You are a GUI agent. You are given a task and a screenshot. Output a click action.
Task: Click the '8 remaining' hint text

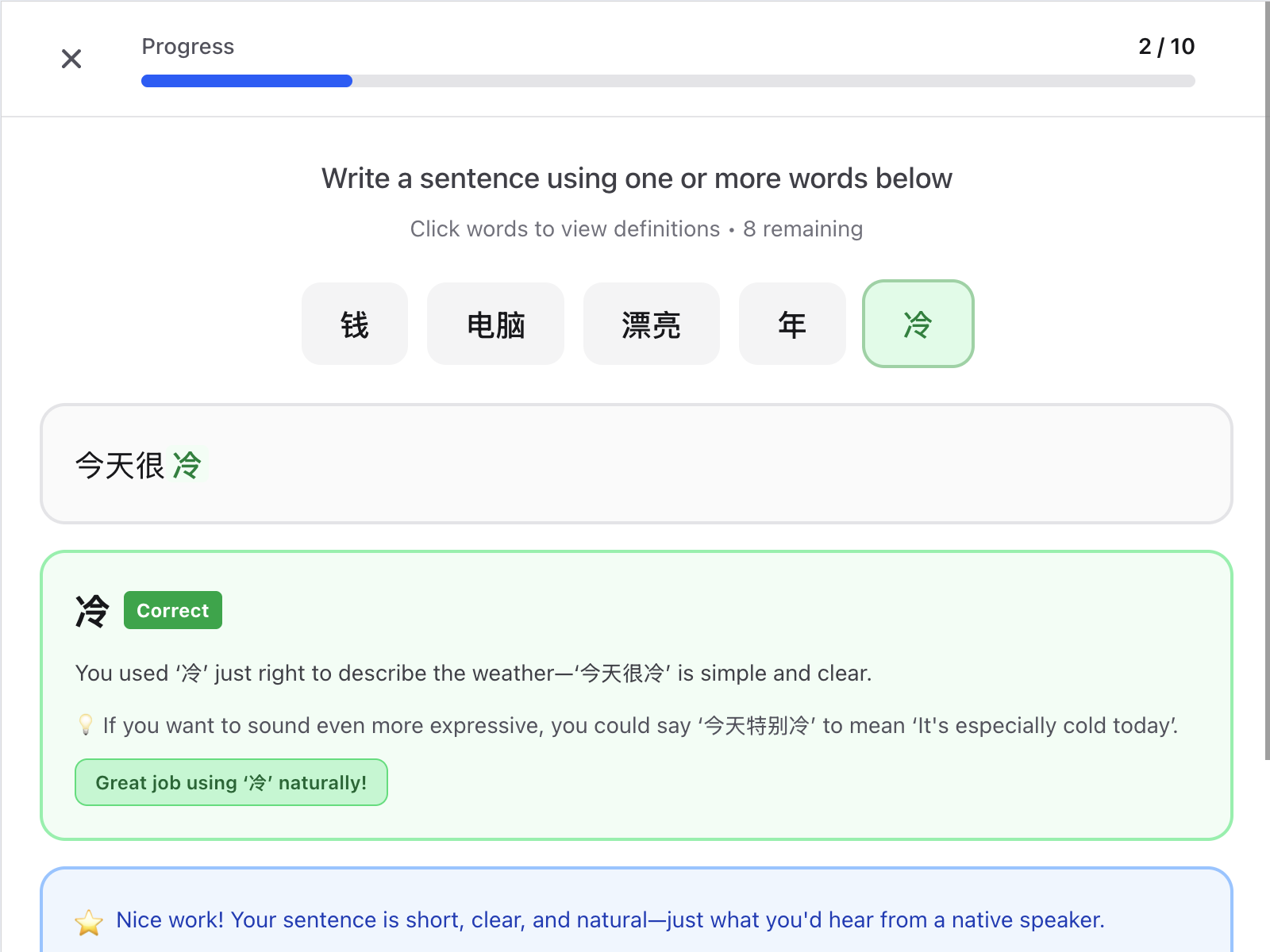pos(802,229)
